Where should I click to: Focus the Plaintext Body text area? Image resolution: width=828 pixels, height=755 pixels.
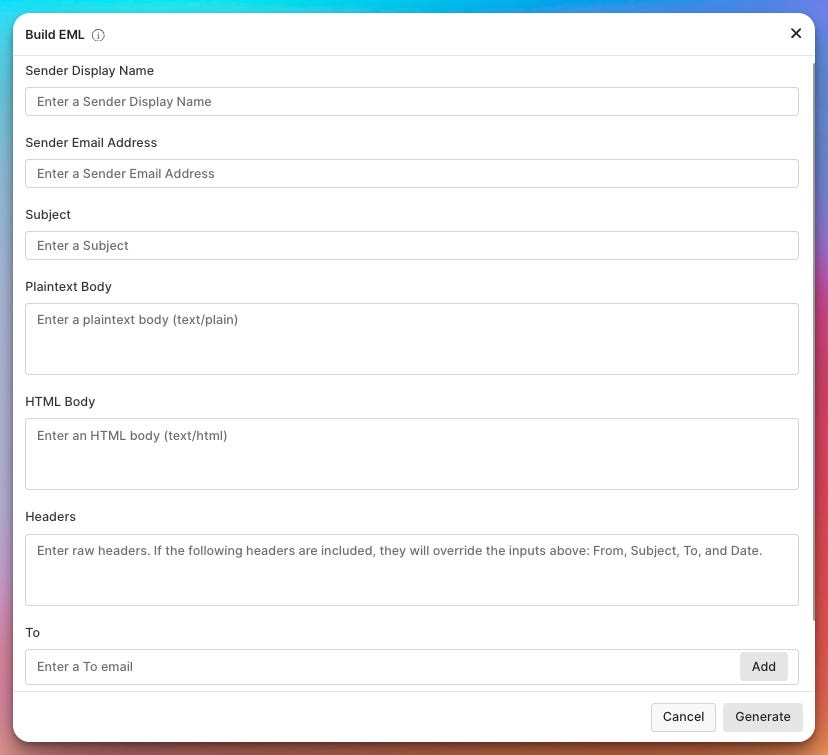click(x=412, y=339)
